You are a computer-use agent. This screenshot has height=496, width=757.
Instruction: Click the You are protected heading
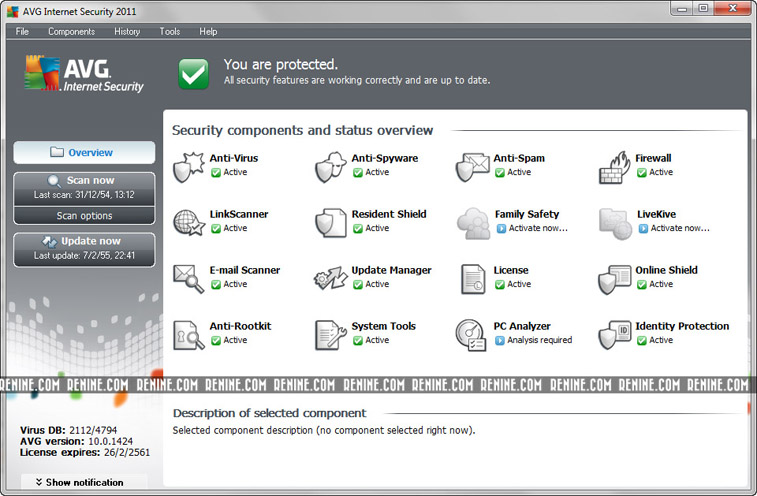click(280, 64)
